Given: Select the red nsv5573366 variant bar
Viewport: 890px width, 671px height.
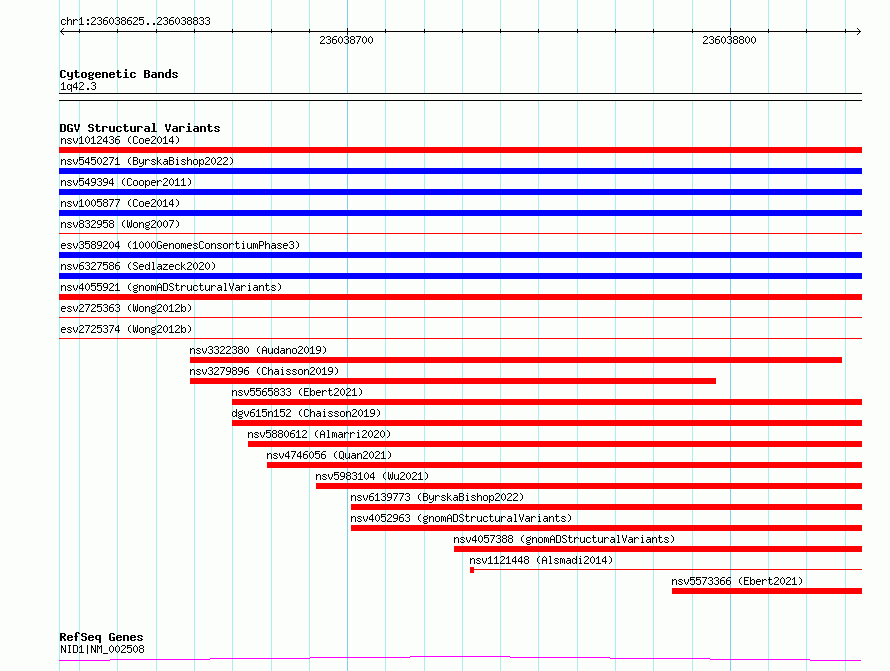Looking at the screenshot, I should (767, 591).
